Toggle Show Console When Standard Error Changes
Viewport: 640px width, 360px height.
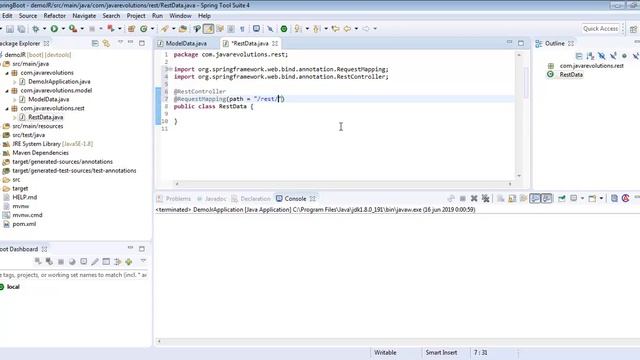pos(547,198)
